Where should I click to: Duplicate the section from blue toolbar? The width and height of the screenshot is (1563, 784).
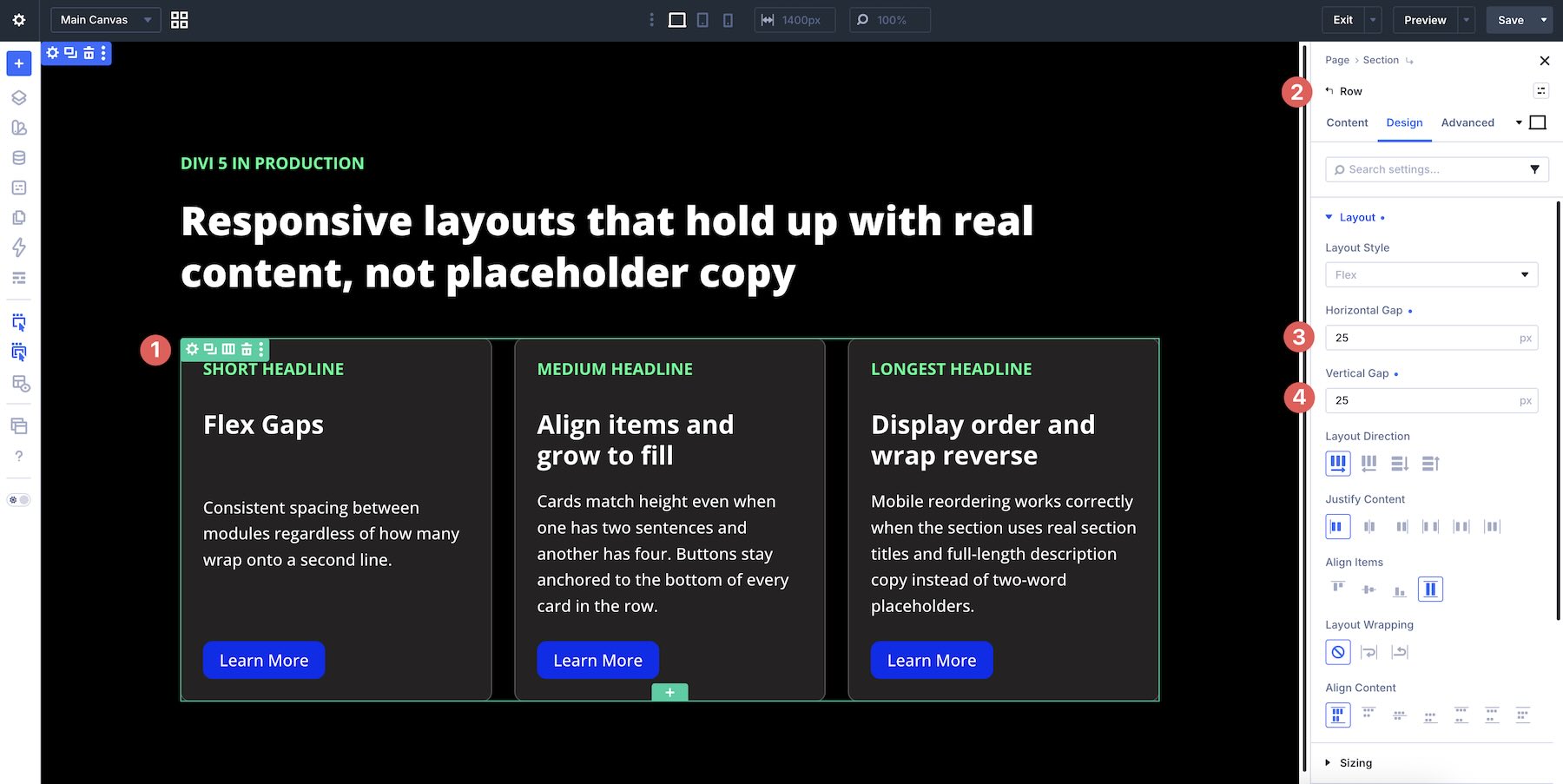[x=70, y=53]
